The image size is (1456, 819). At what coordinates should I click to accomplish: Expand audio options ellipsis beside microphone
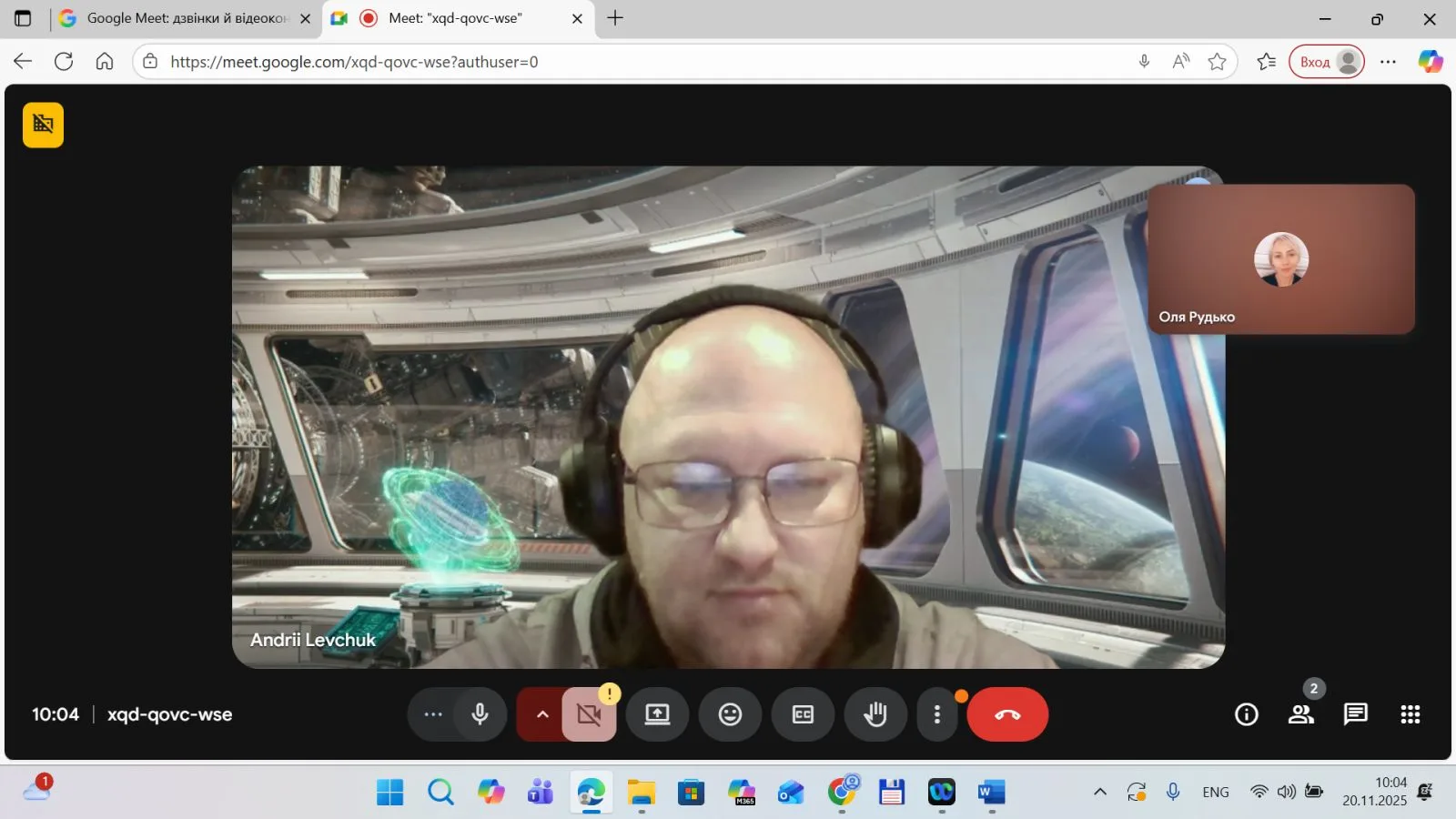(x=433, y=714)
